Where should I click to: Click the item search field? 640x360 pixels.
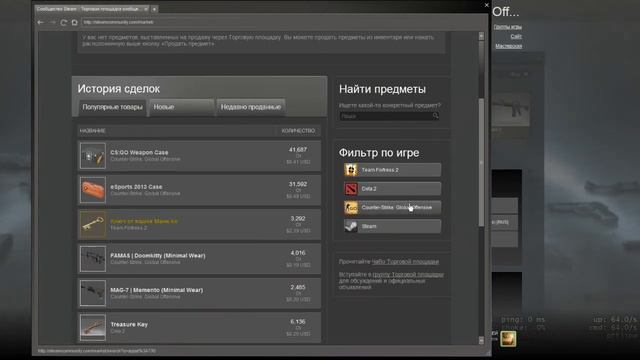tap(385, 116)
